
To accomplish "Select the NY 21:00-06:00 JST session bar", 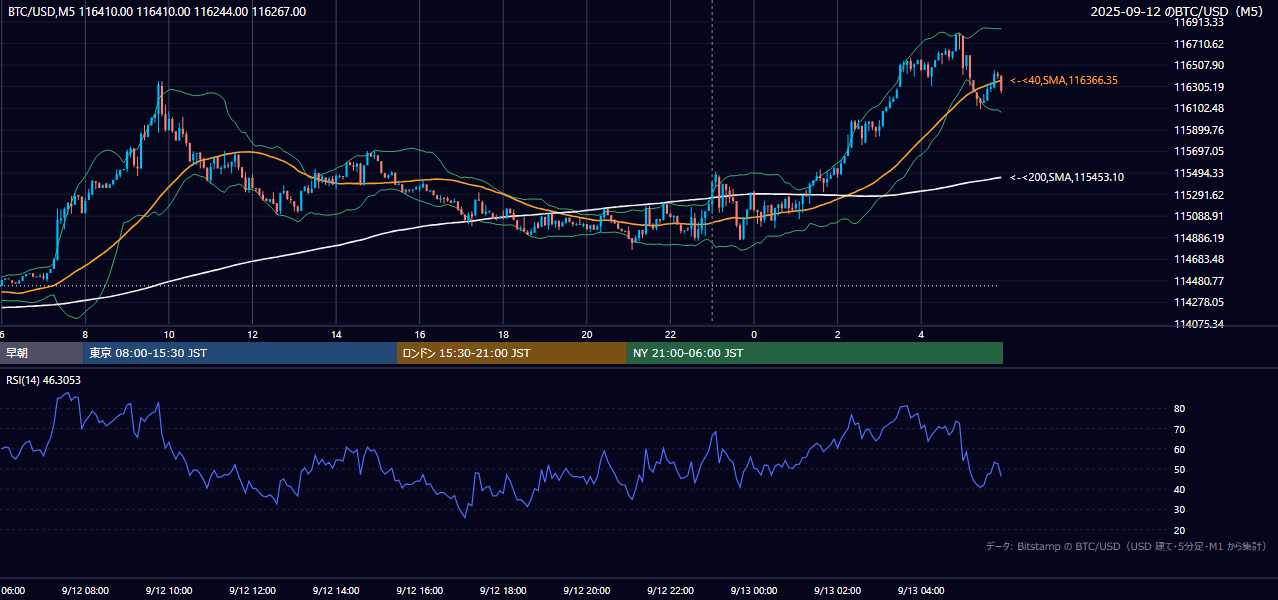I will [815, 353].
